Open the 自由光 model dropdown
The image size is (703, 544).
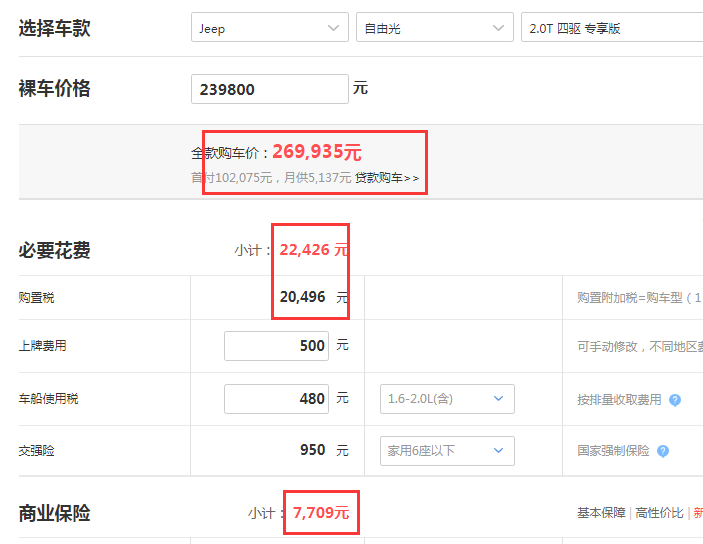coord(434,27)
